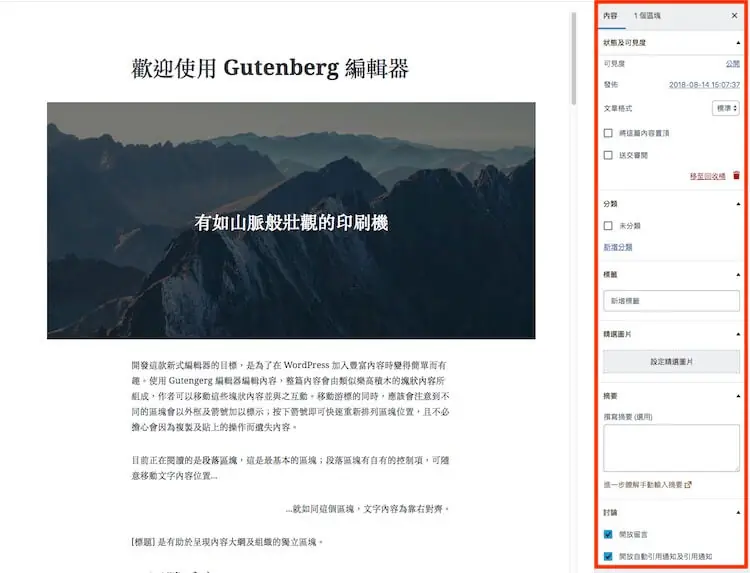Viewport: 750px width, 573px height.
Task: Collapse the 分類 section arrow
Action: pos(738,204)
